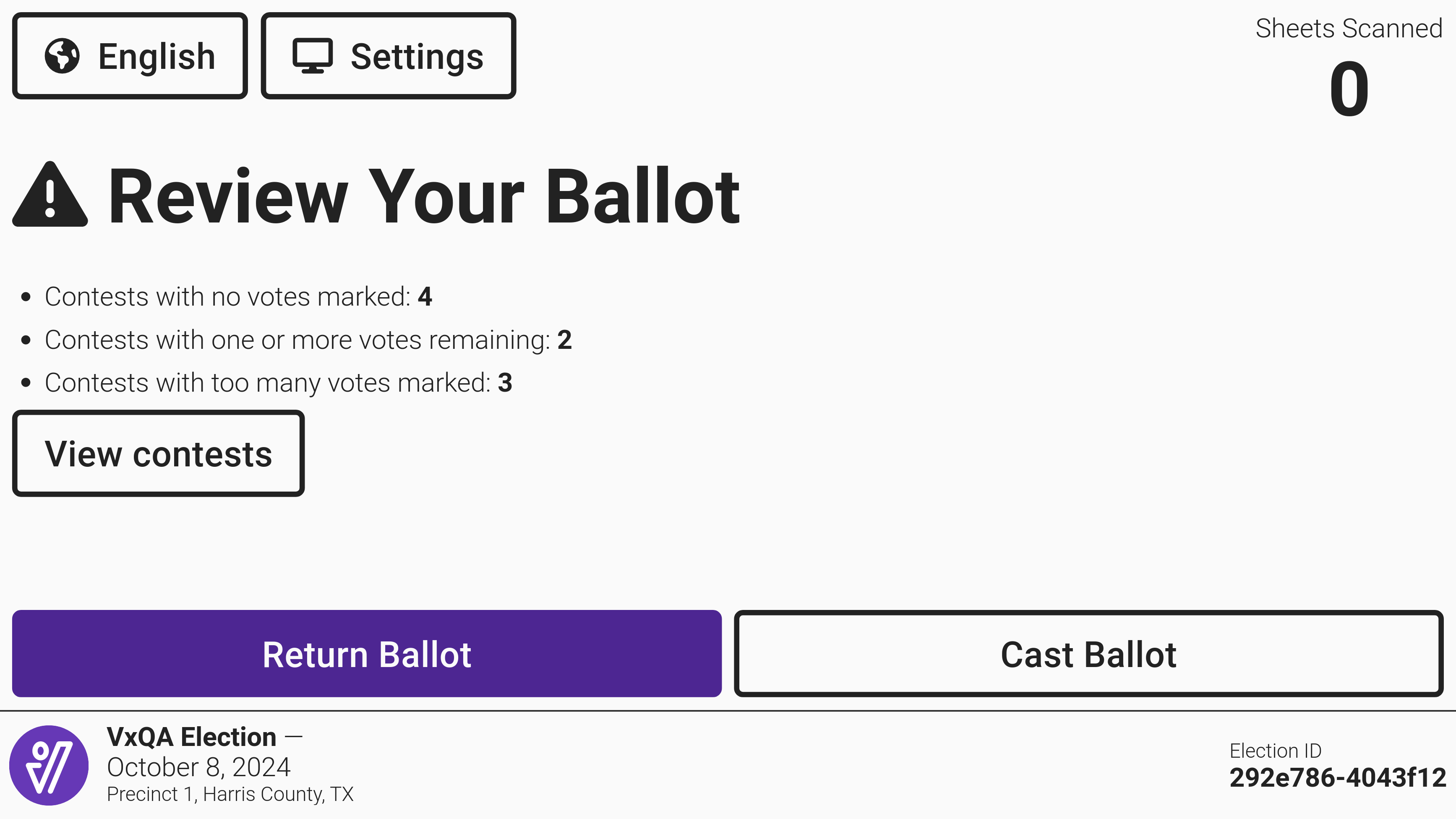This screenshot has width=1456, height=819.
Task: Click the Sheets Scanned count number
Action: coord(1349,89)
